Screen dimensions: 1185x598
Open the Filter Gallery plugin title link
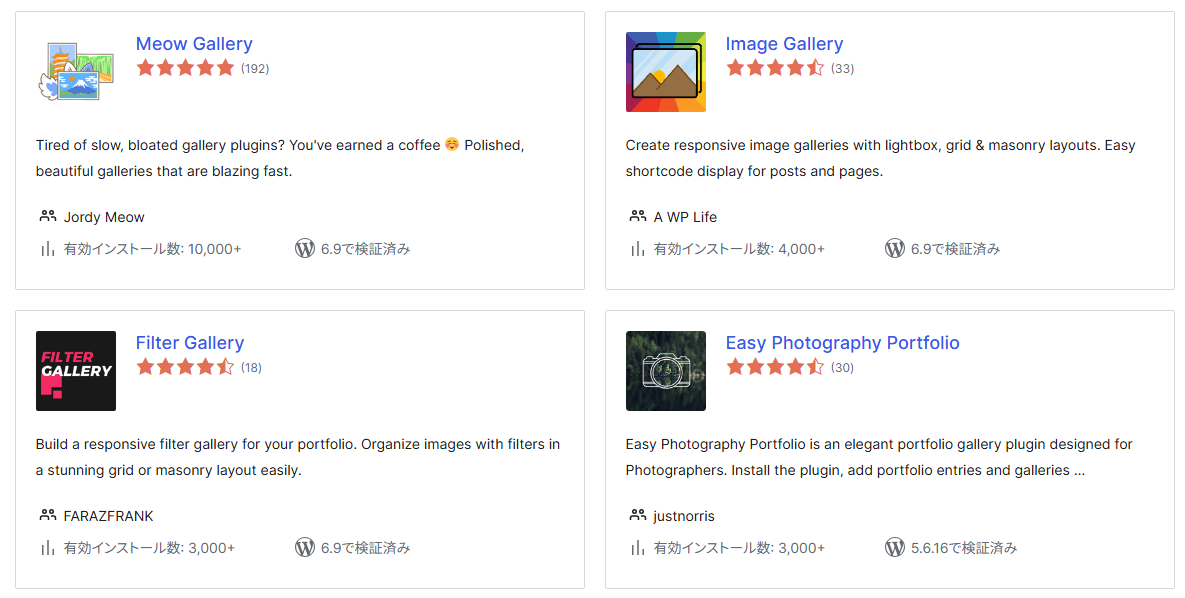tap(190, 343)
